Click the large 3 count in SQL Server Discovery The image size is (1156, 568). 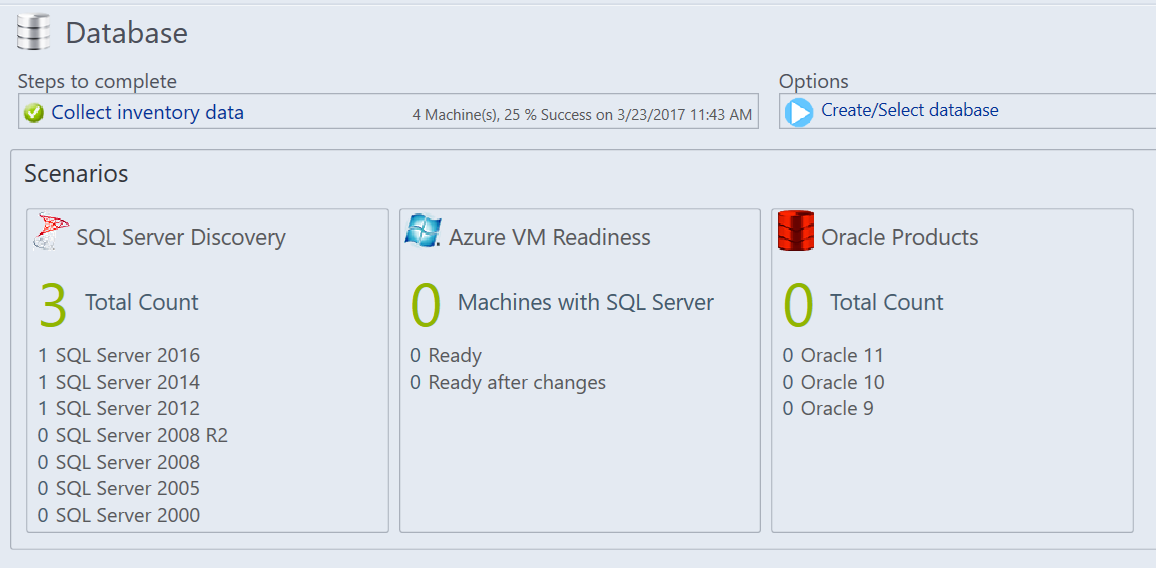click(53, 305)
